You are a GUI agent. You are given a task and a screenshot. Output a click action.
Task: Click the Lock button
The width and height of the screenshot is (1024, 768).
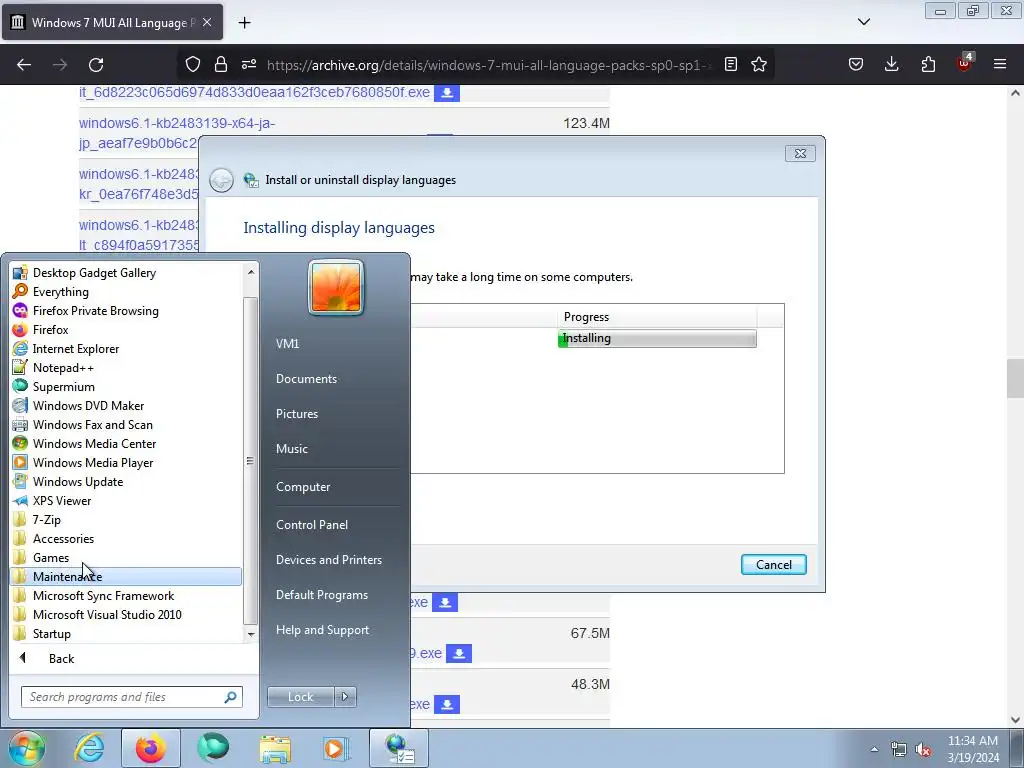point(300,697)
